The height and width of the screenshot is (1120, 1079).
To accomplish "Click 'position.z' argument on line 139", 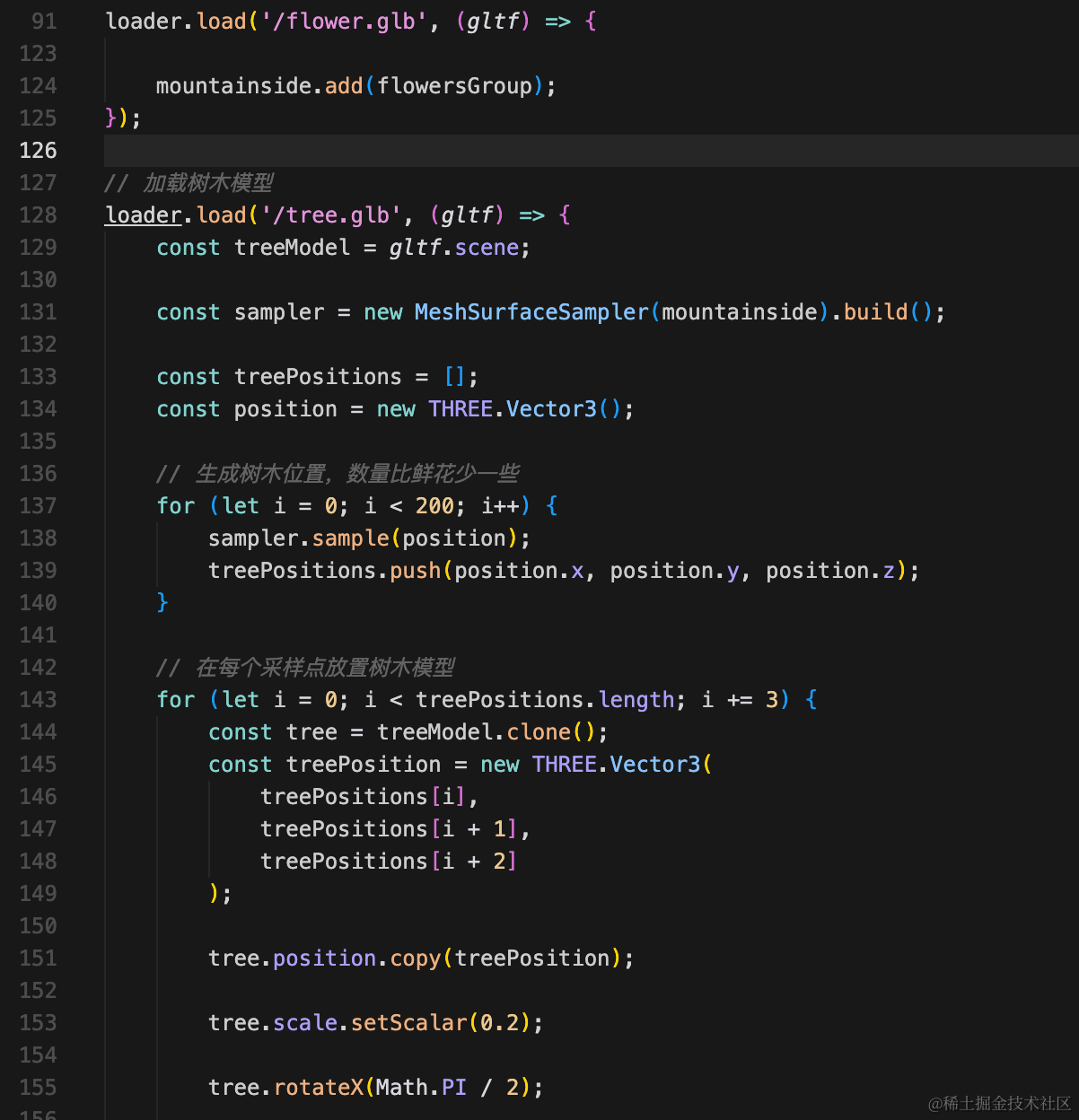I will coord(830,571).
